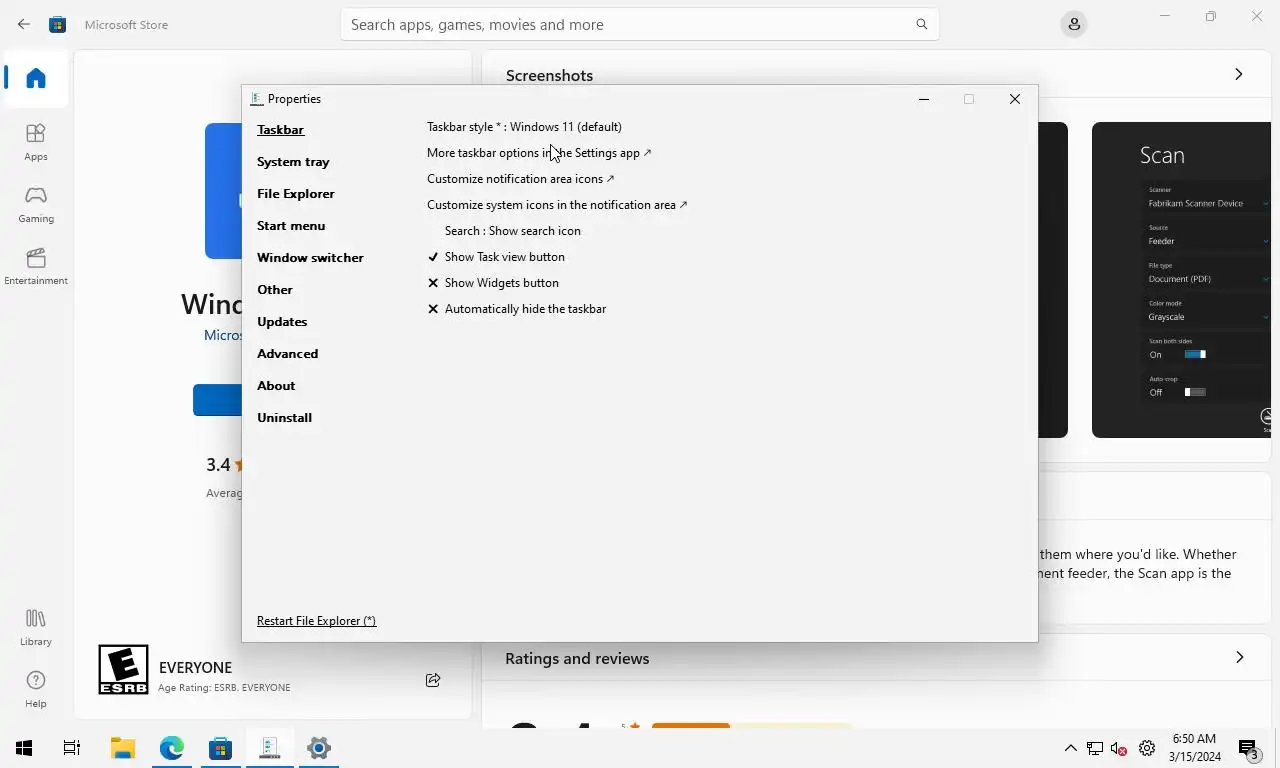Viewport: 1280px width, 768px height.
Task: Click the muted volume tray icon
Action: (1120, 748)
